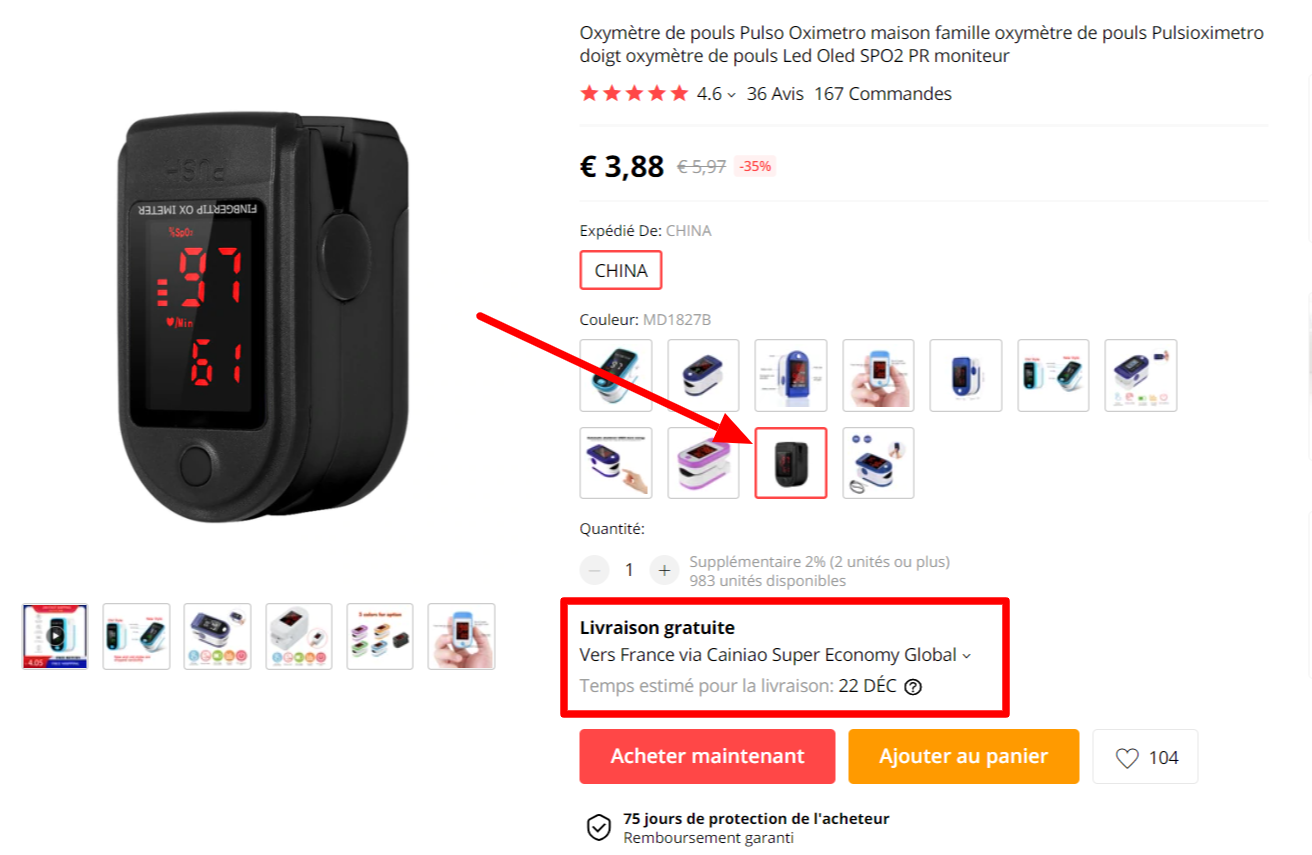Click the 167 Commandes orders text
Screen dimensions: 1312x855
(x=883, y=94)
